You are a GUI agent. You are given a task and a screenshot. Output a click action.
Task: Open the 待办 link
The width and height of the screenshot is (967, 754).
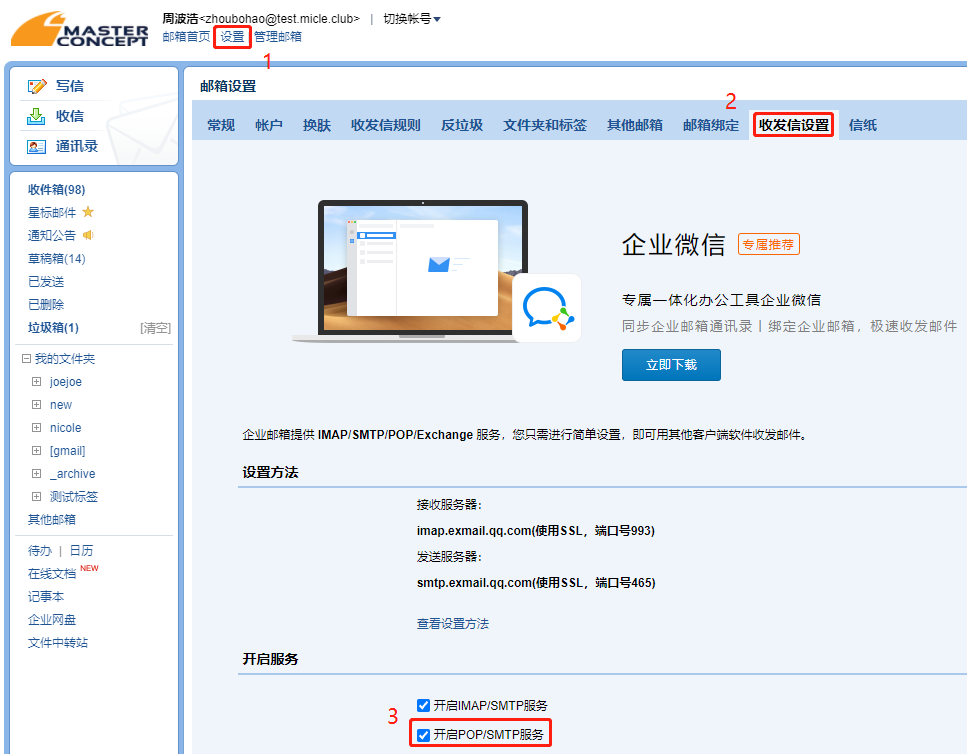pyautogui.click(x=40, y=551)
